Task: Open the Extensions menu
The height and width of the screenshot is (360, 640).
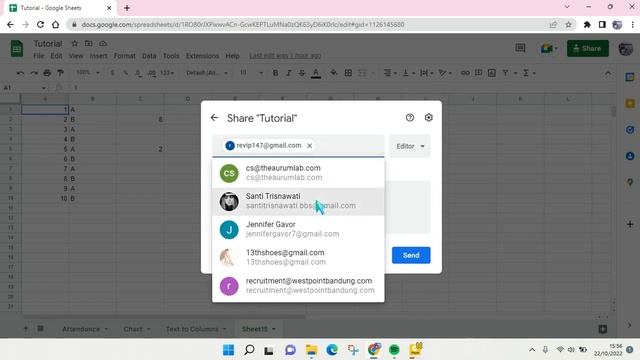Action: (x=202, y=56)
